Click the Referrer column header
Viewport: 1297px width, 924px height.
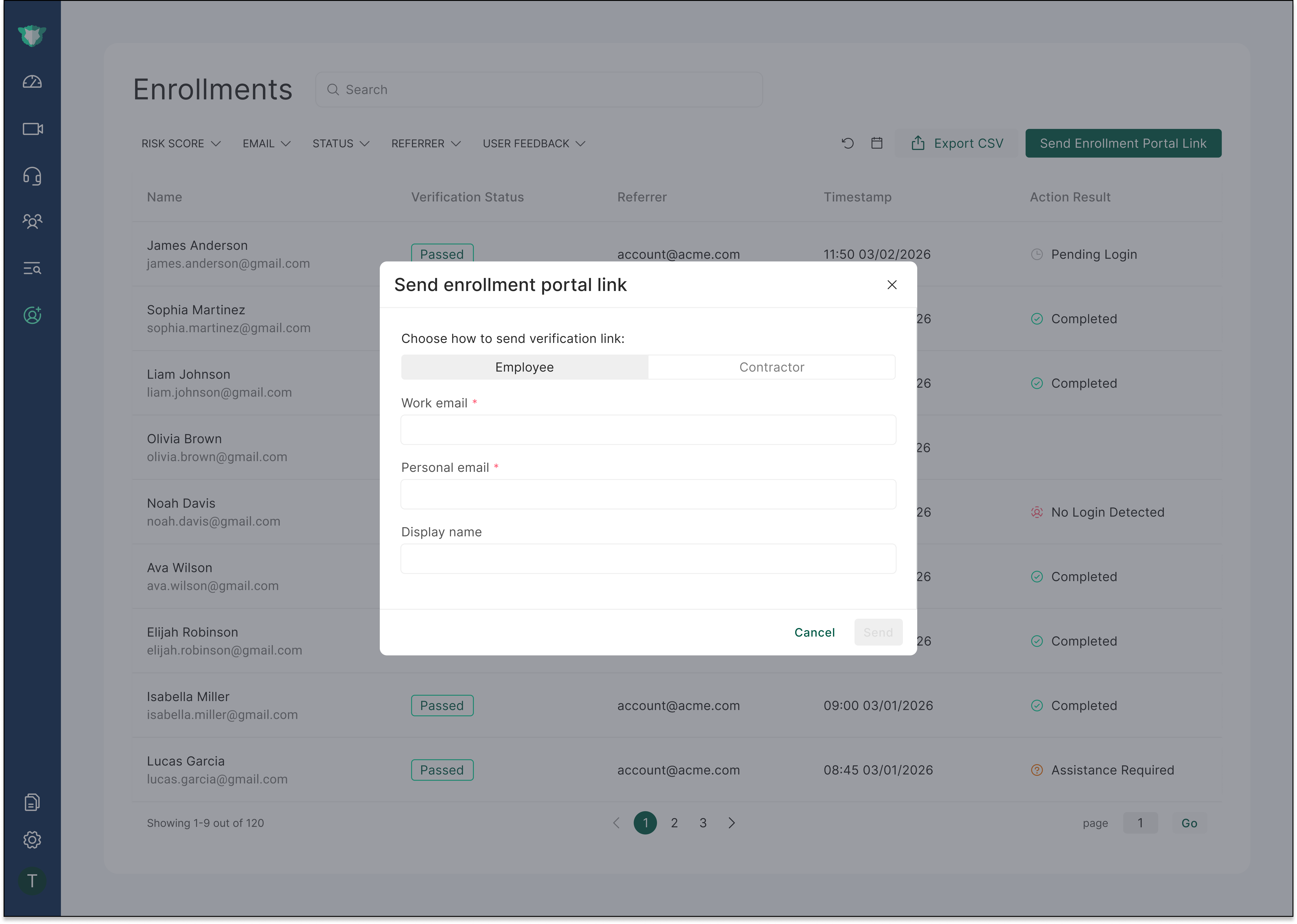point(642,197)
